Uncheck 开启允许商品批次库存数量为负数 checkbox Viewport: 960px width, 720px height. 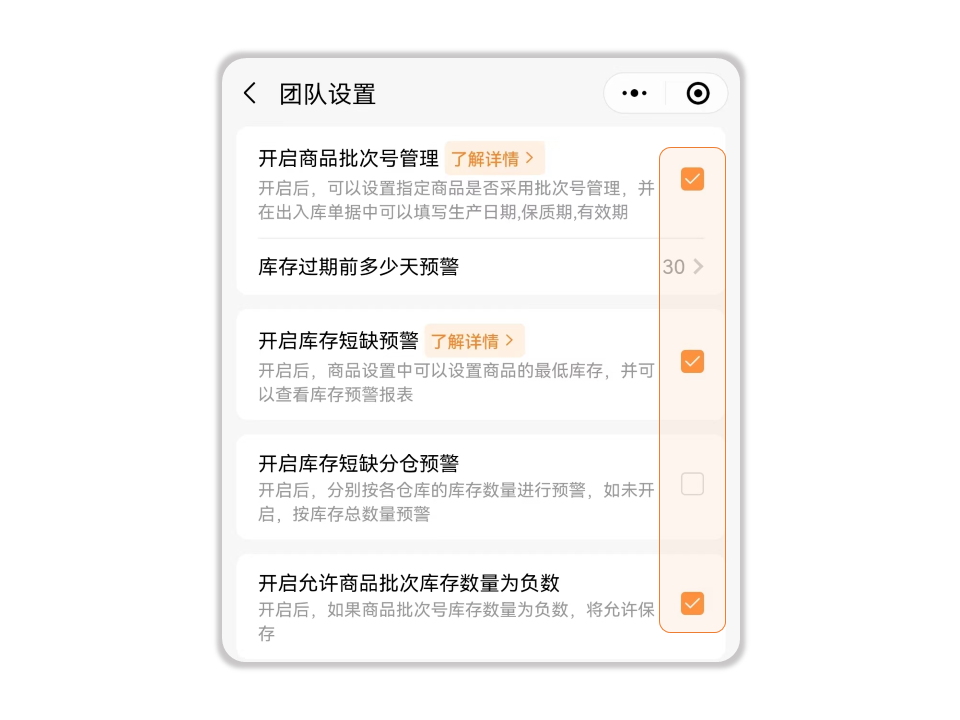(x=692, y=604)
